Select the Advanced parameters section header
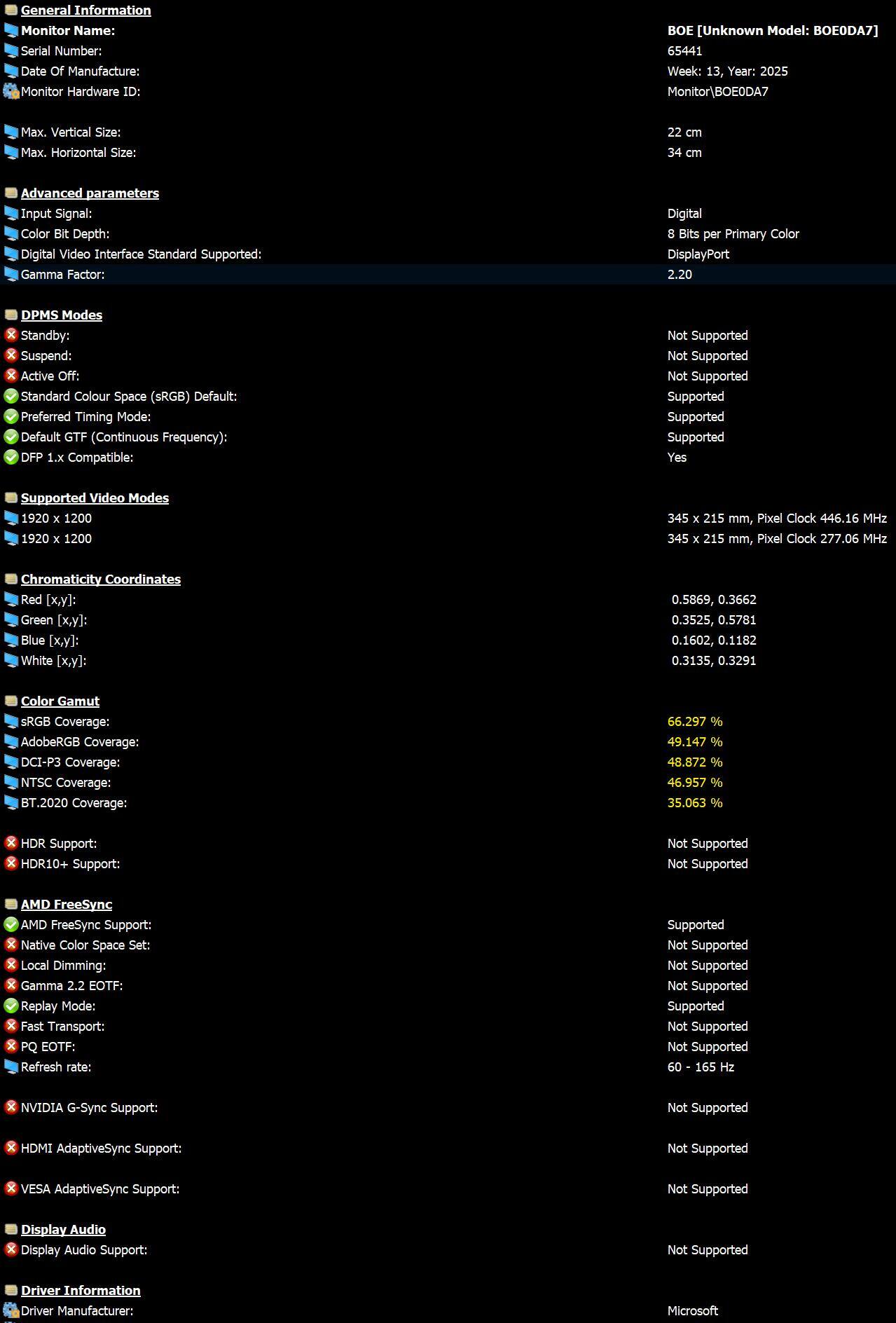This screenshot has height=1323, width=896. pyautogui.click(x=90, y=193)
